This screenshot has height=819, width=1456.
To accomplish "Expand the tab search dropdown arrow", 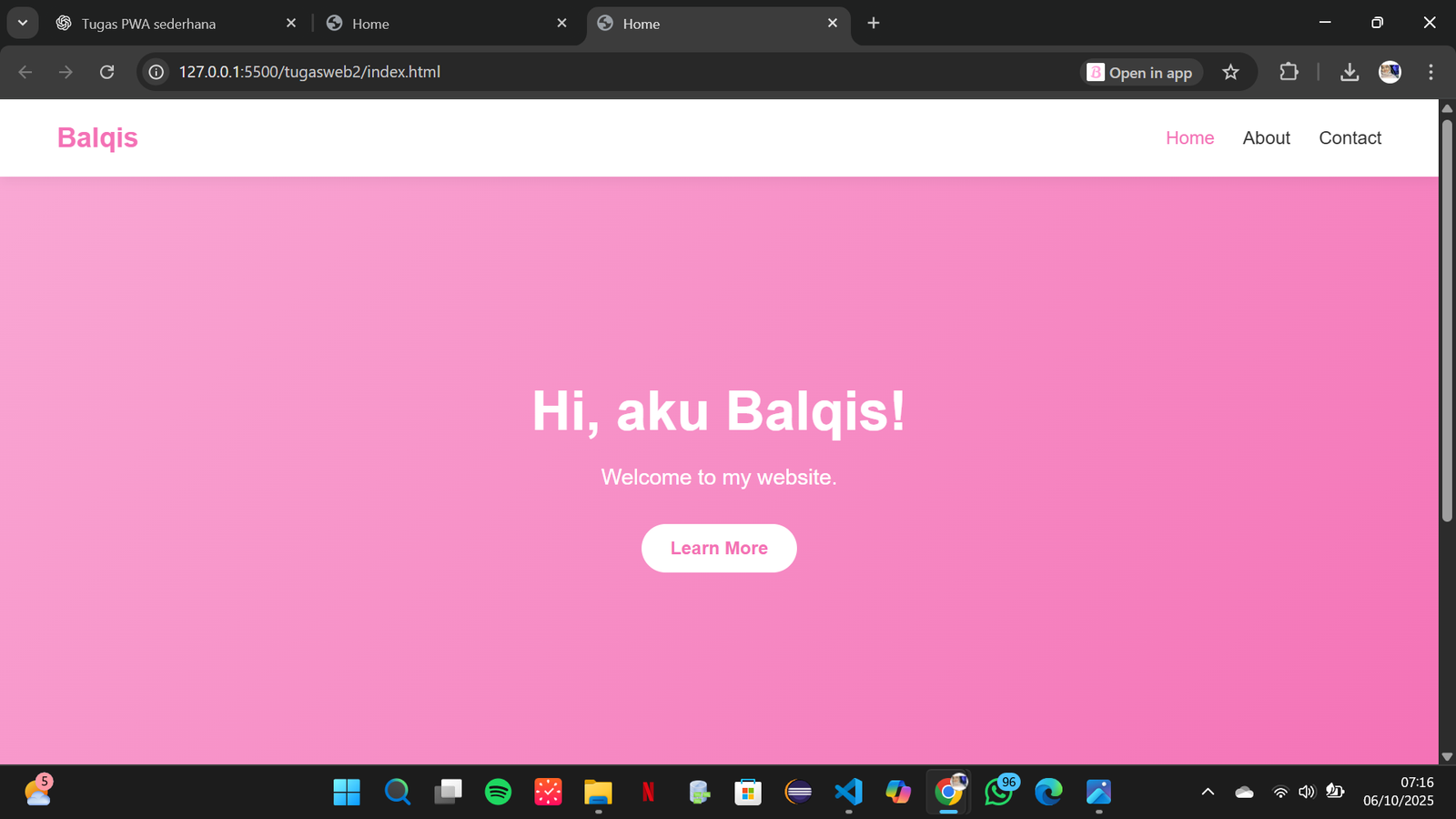I will pyautogui.click(x=23, y=23).
